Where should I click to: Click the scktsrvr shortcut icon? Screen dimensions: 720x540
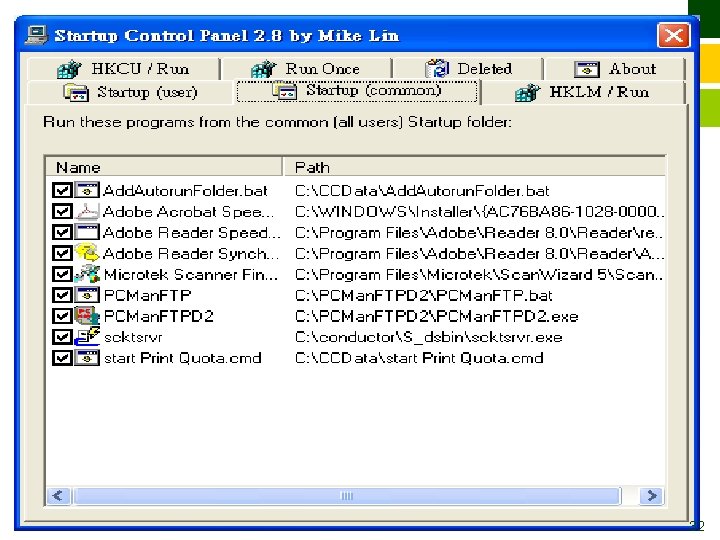tap(87, 337)
